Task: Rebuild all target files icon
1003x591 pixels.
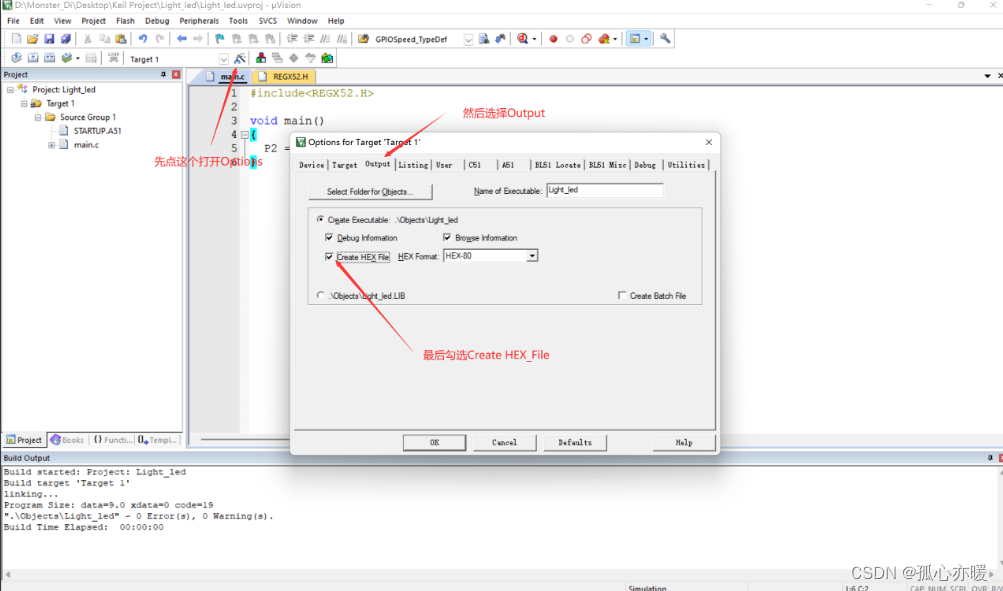Action: [49, 58]
